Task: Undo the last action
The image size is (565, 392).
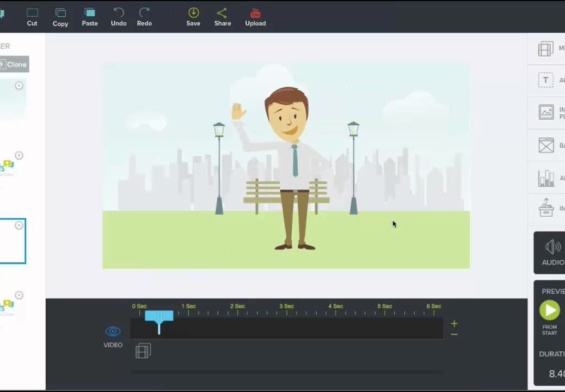Action: click(119, 17)
